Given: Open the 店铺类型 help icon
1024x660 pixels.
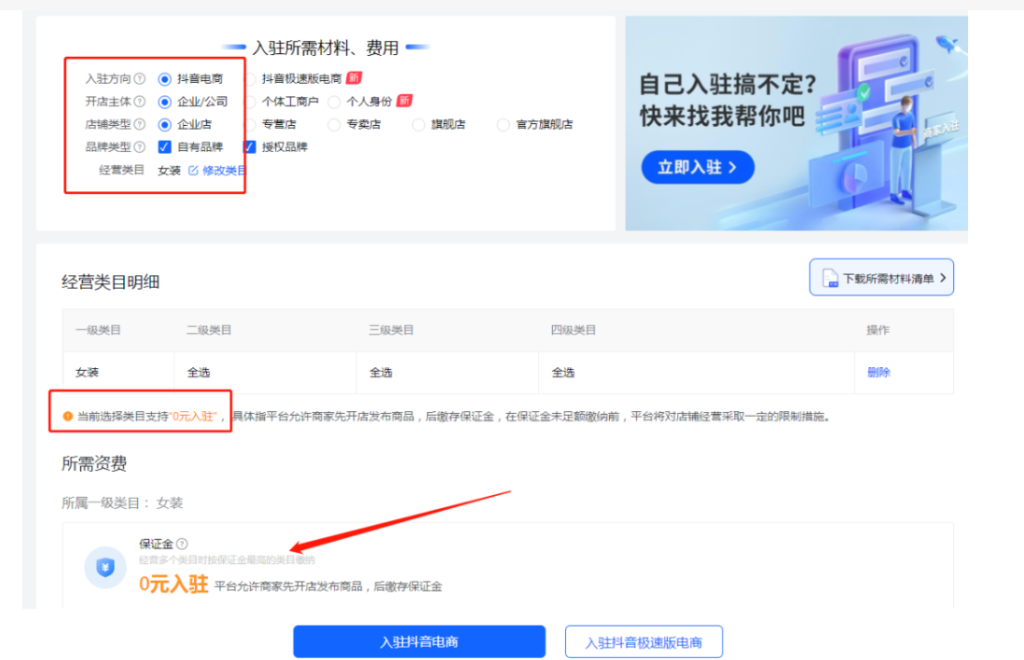Looking at the screenshot, I should 138,124.
